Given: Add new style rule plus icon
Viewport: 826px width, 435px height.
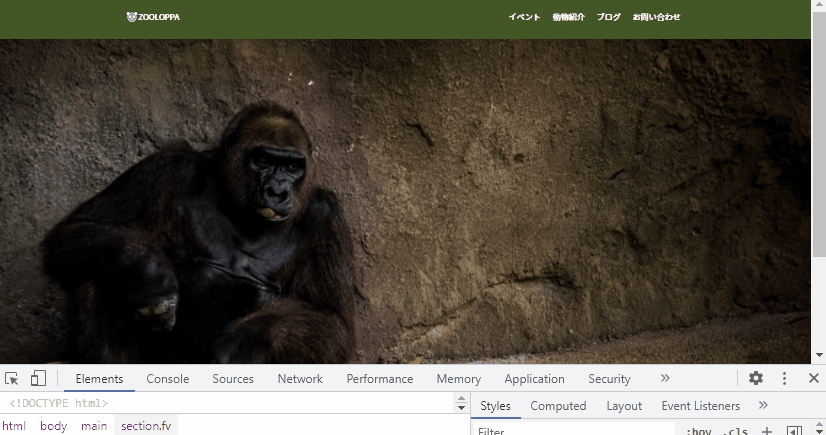Looking at the screenshot, I should [x=767, y=431].
